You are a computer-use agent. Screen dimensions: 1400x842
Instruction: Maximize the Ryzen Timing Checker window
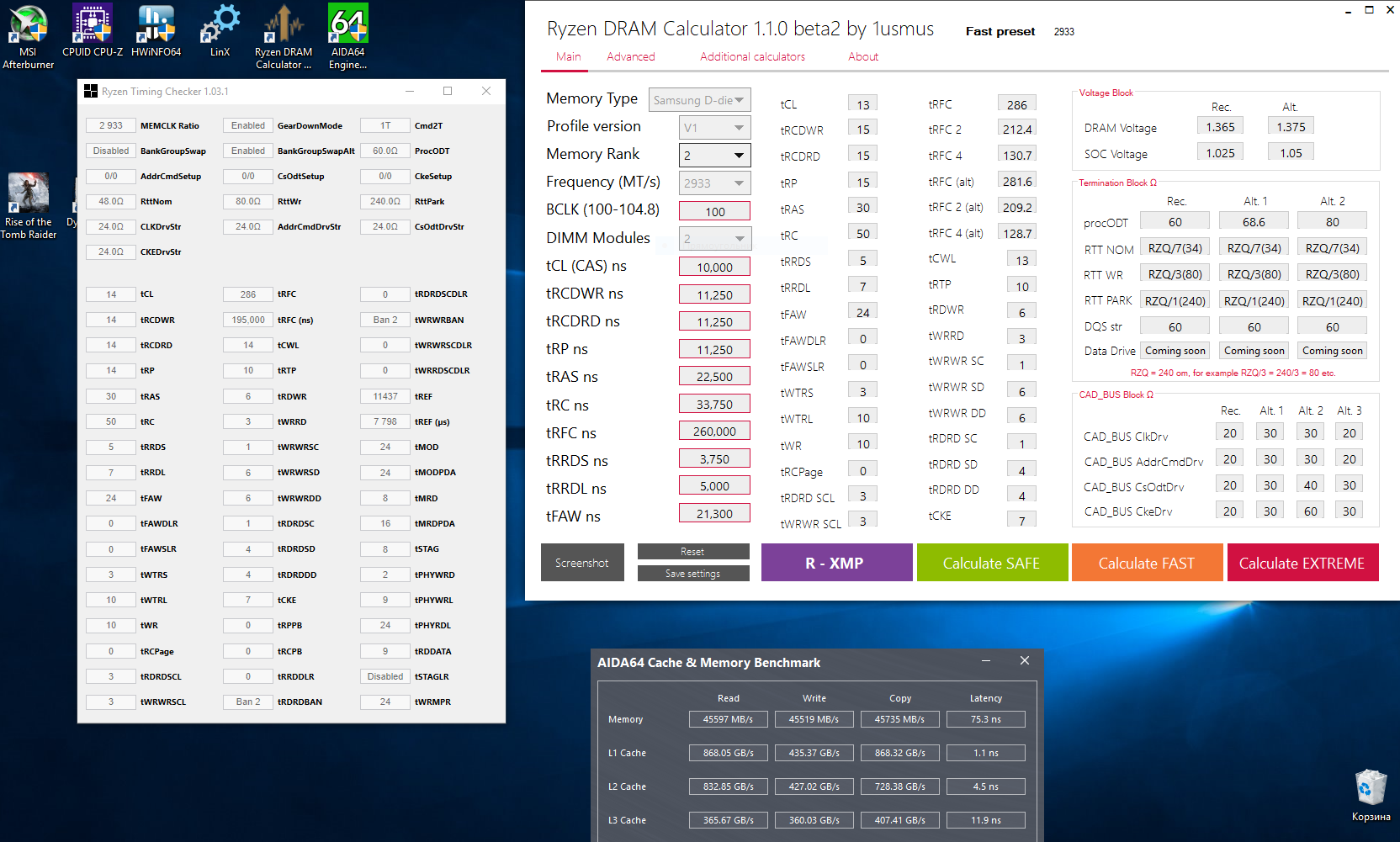tap(448, 91)
